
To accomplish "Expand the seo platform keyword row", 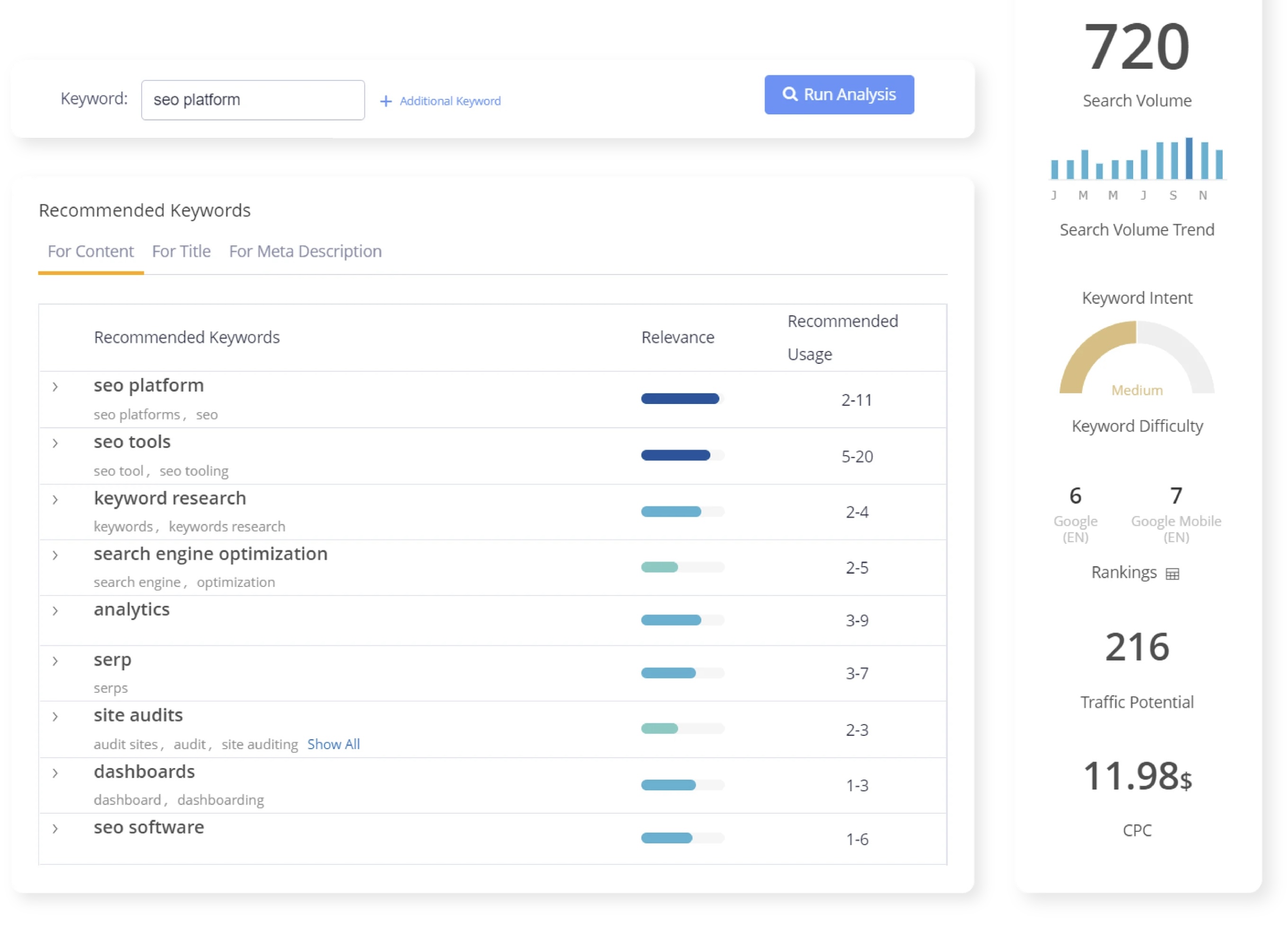I will 55,387.
